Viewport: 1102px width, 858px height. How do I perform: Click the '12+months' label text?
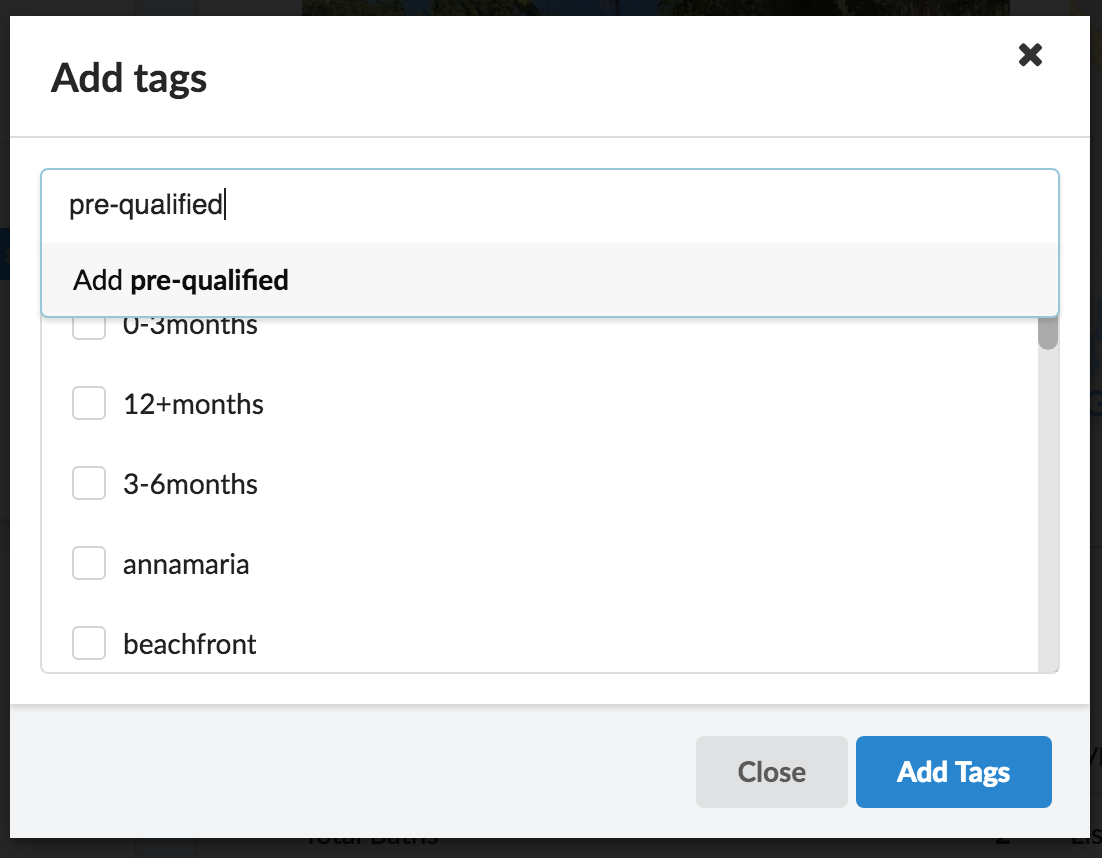193,404
